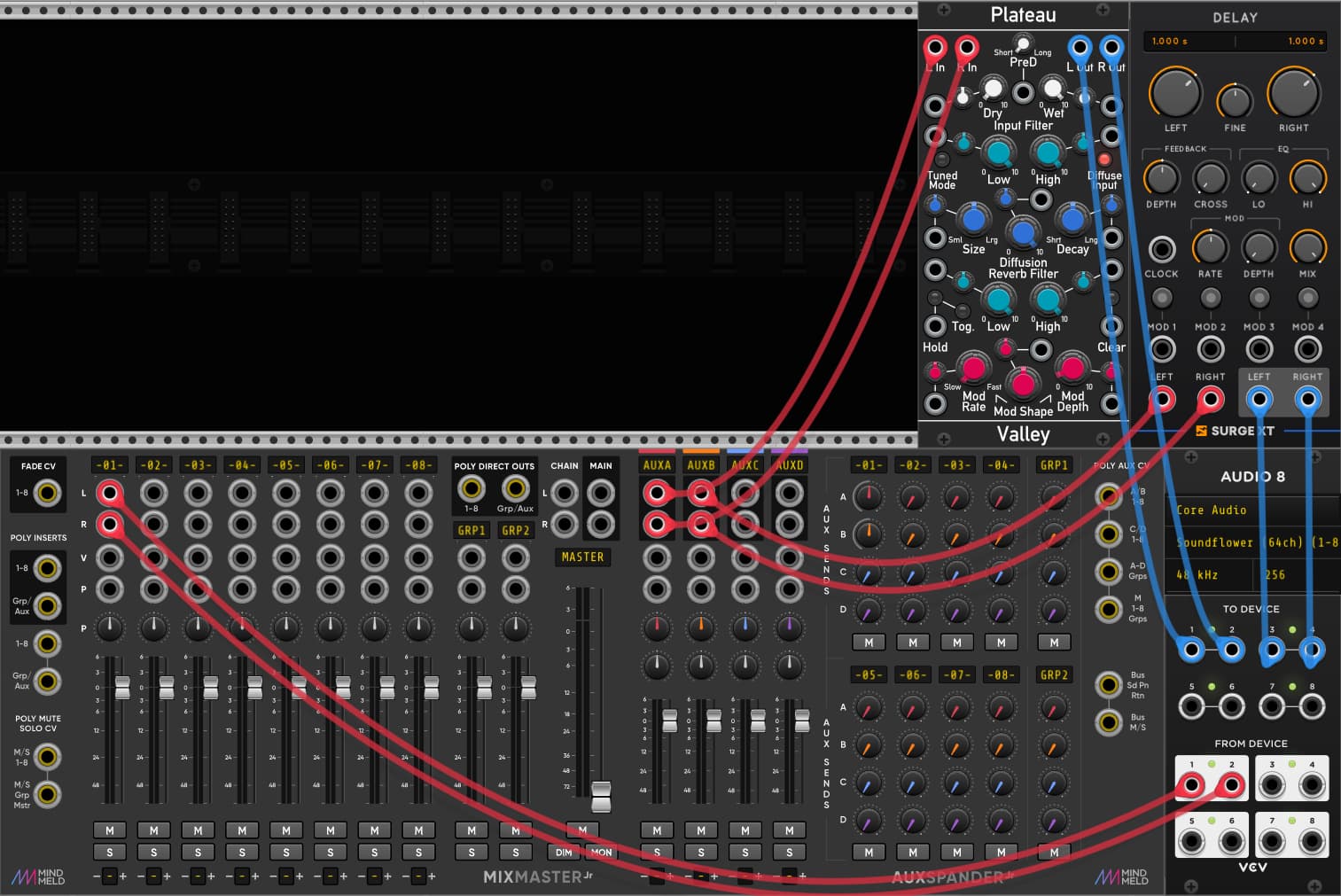The image size is (1341, 896).
Task: Click the FADE CV 1-8 jack
Action: click(47, 493)
